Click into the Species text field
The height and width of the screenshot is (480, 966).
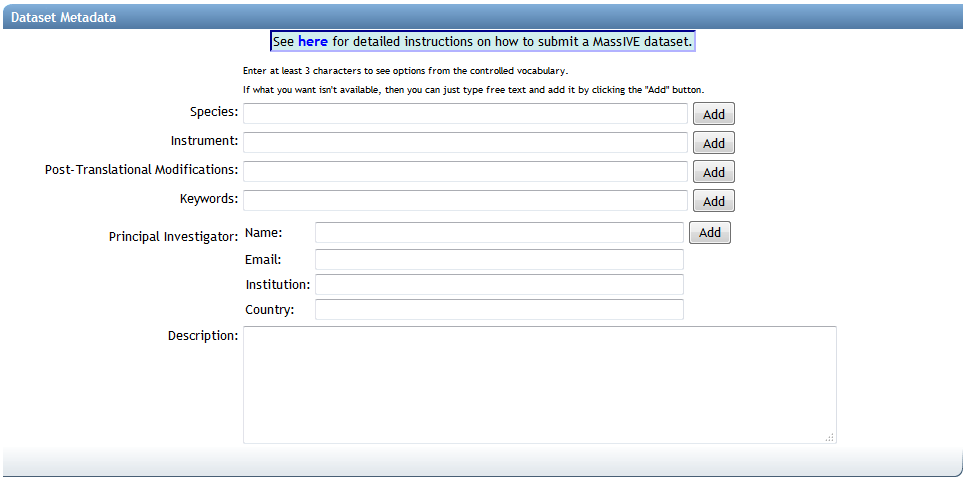(465, 114)
